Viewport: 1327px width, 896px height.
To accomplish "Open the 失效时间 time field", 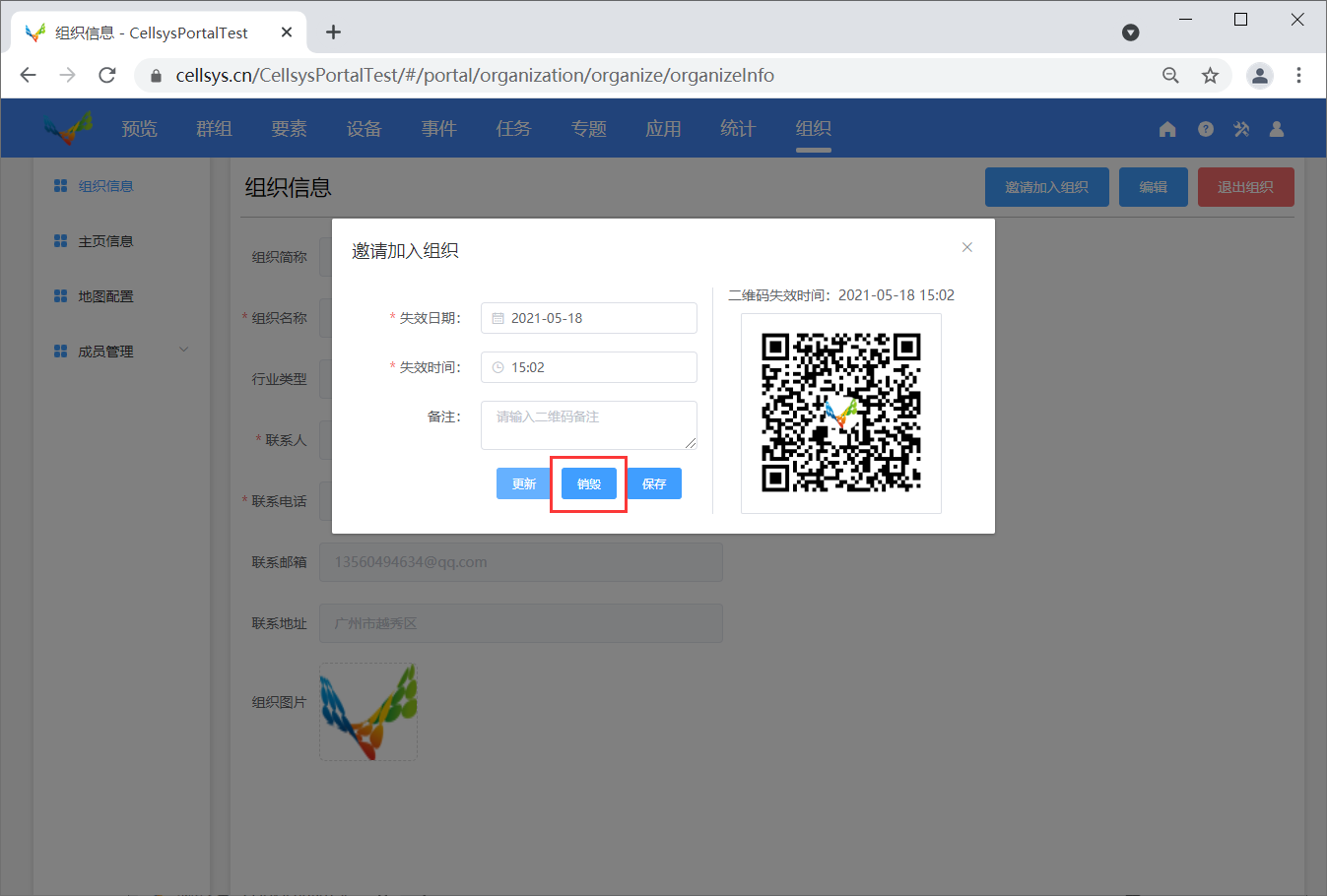I will tap(589, 367).
